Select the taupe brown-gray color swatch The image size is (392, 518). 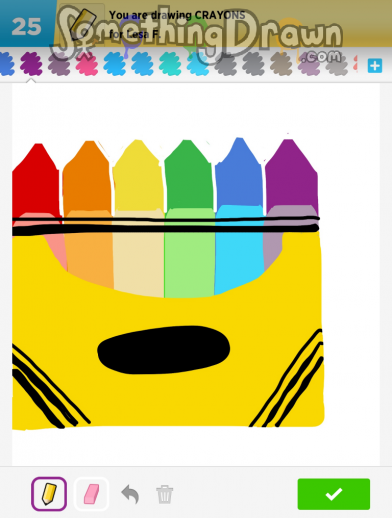tap(281, 63)
